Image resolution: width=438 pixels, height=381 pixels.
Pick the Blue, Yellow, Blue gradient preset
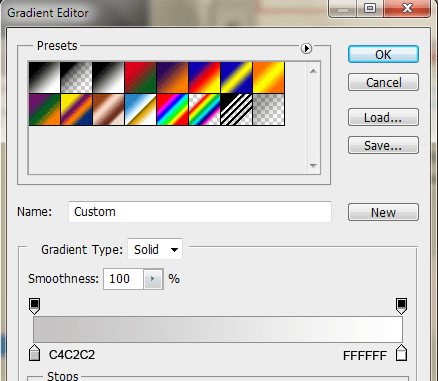[x=236, y=77]
